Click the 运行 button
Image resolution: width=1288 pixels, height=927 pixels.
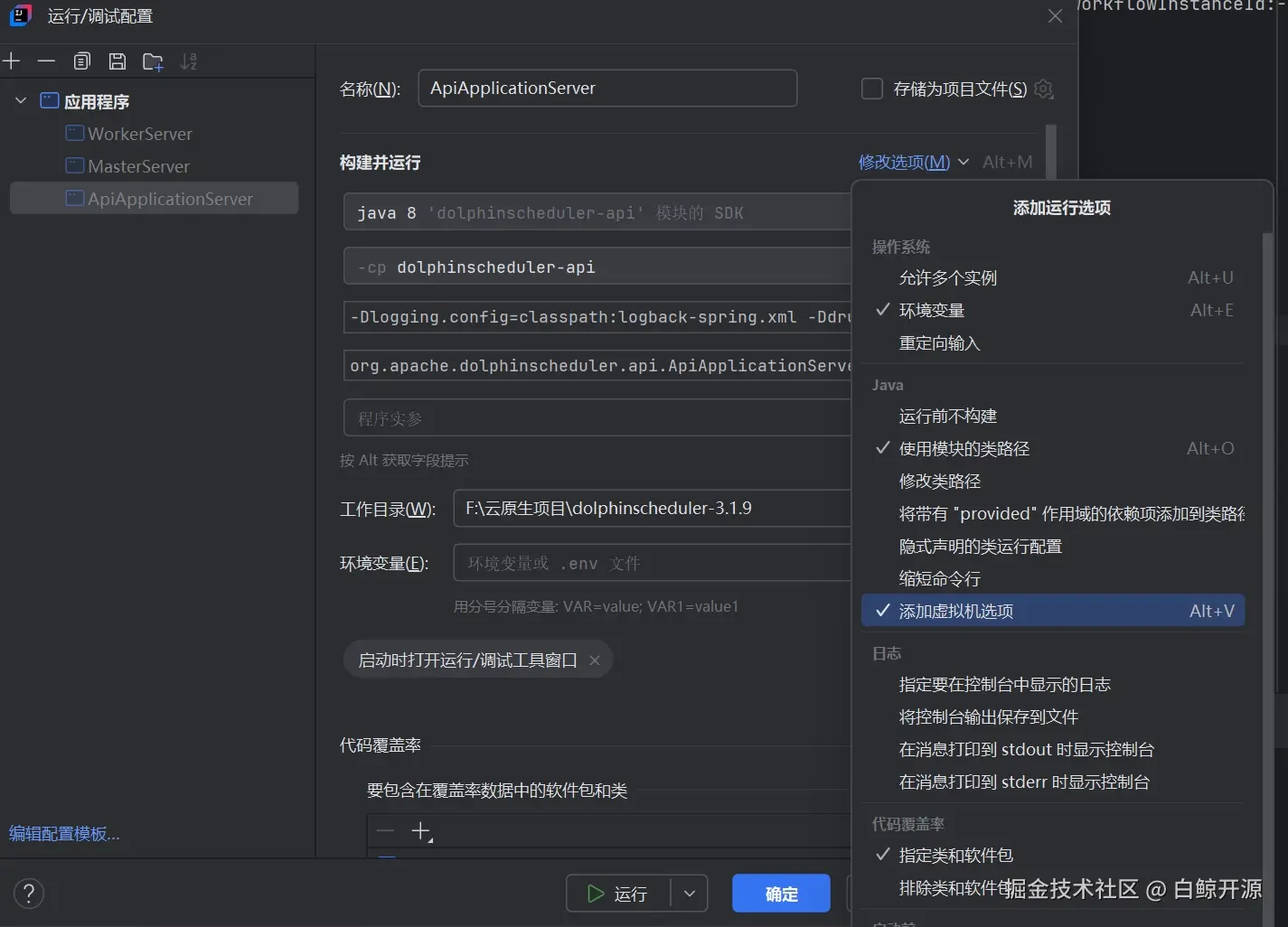pyautogui.click(x=618, y=894)
